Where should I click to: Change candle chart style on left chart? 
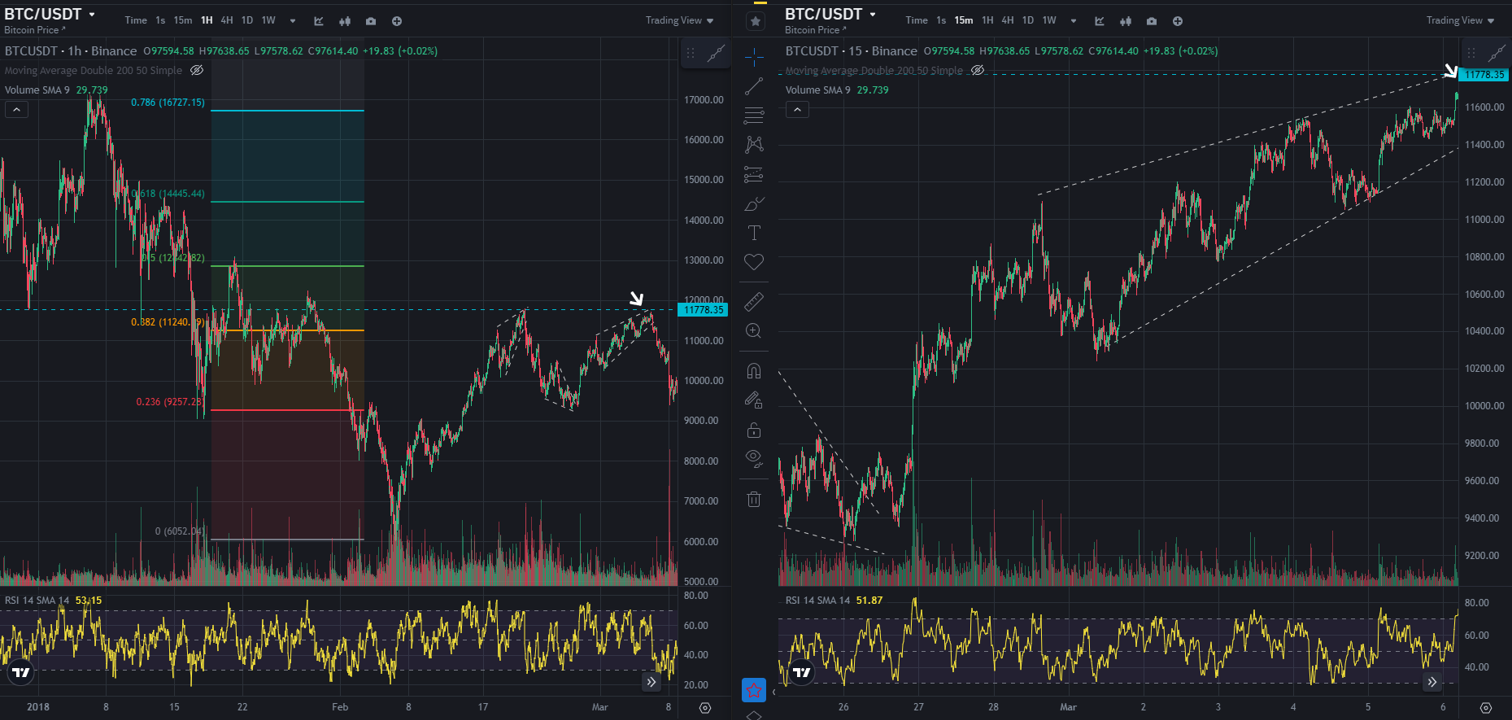345,20
